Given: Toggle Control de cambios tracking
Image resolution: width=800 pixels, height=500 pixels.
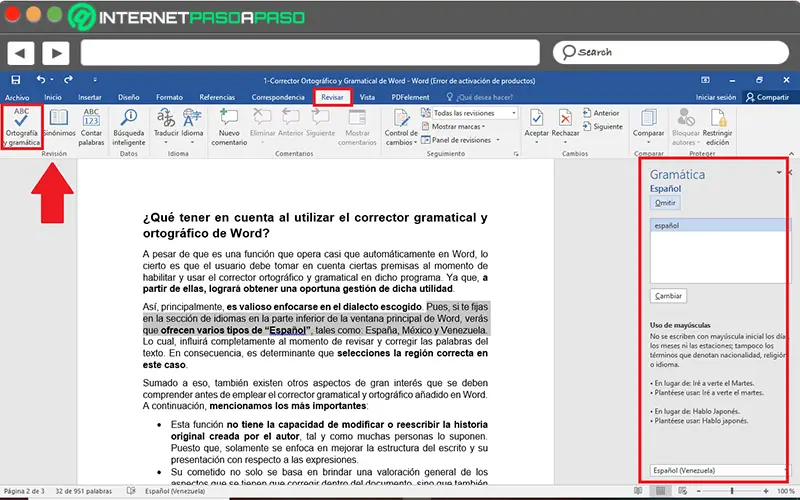Looking at the screenshot, I should [401, 127].
